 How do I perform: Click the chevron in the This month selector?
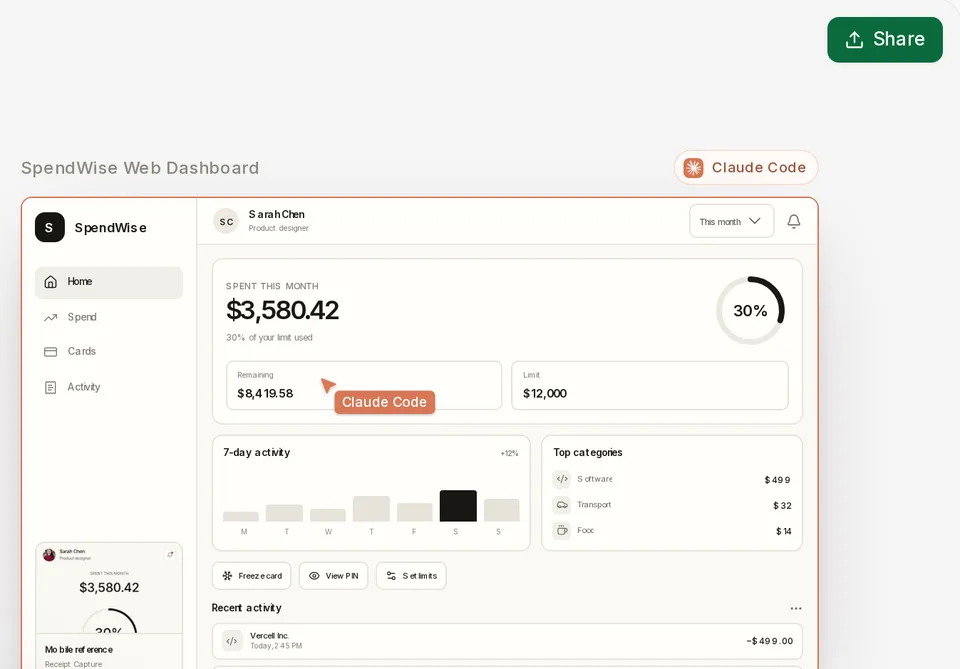pyautogui.click(x=755, y=221)
